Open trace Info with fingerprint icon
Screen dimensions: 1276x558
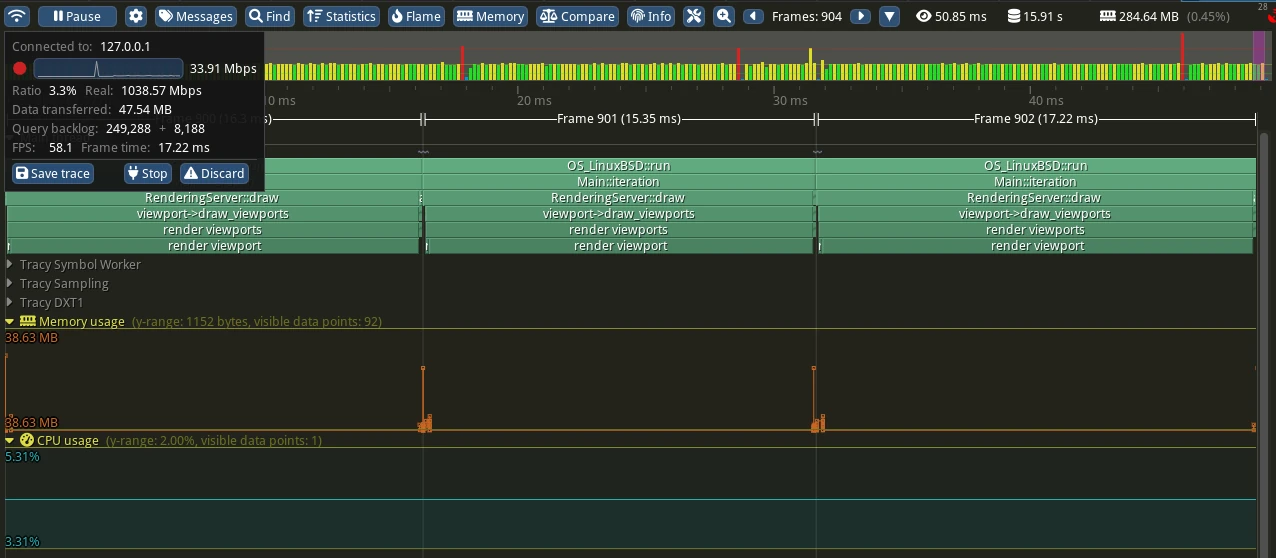tap(650, 16)
